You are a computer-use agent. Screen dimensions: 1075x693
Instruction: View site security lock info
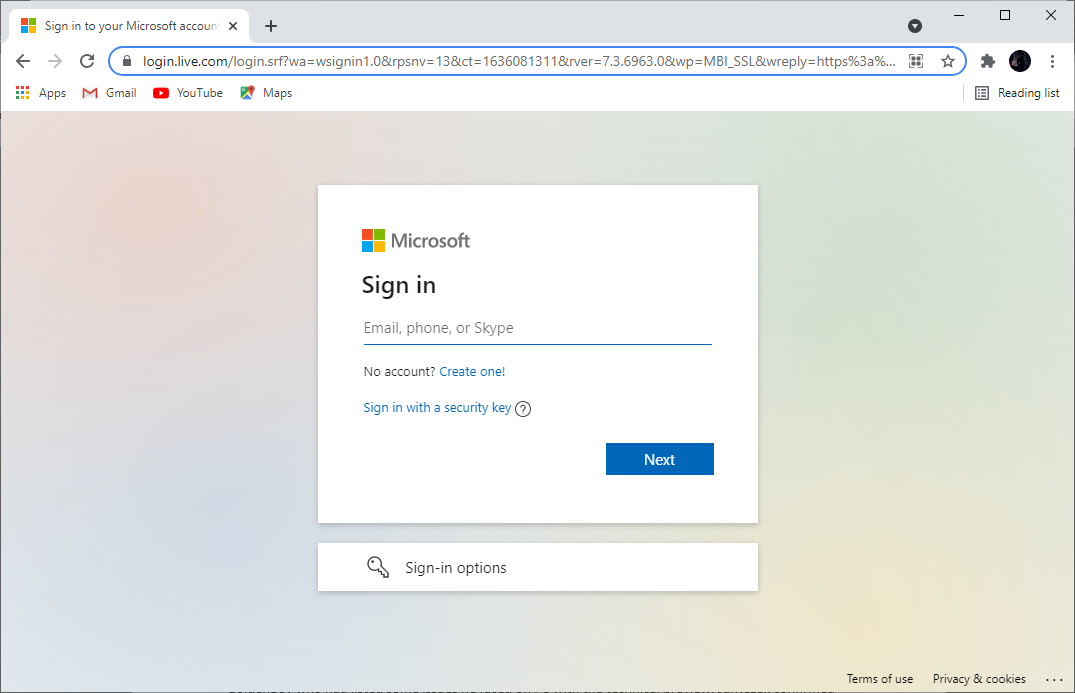127,61
